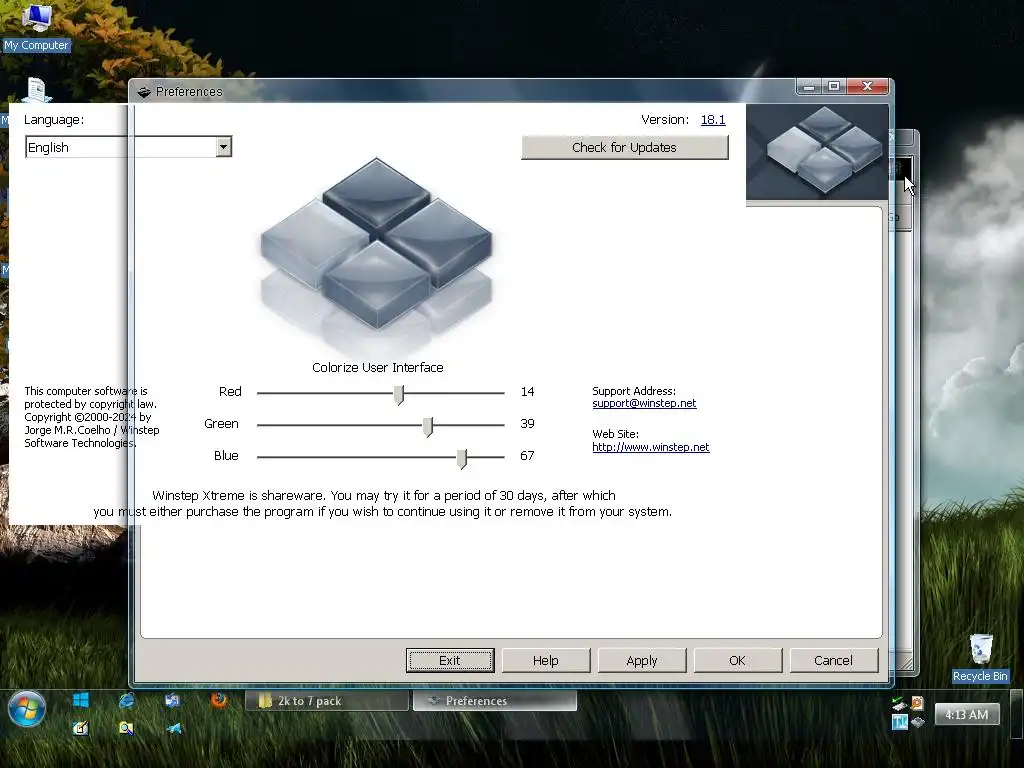
Task: Click the blue TI tray icon
Action: 899,722
